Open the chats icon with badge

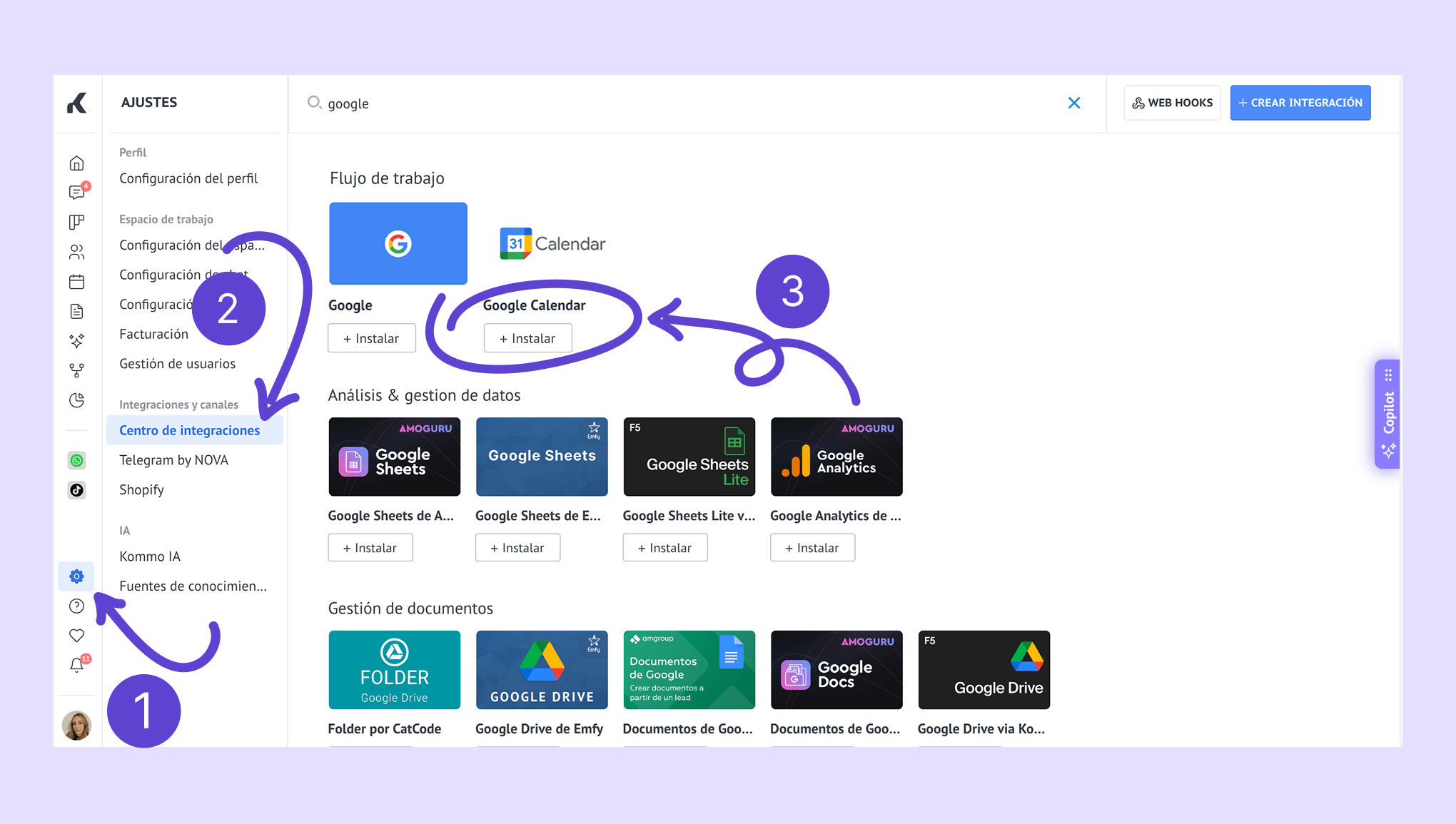click(x=76, y=193)
